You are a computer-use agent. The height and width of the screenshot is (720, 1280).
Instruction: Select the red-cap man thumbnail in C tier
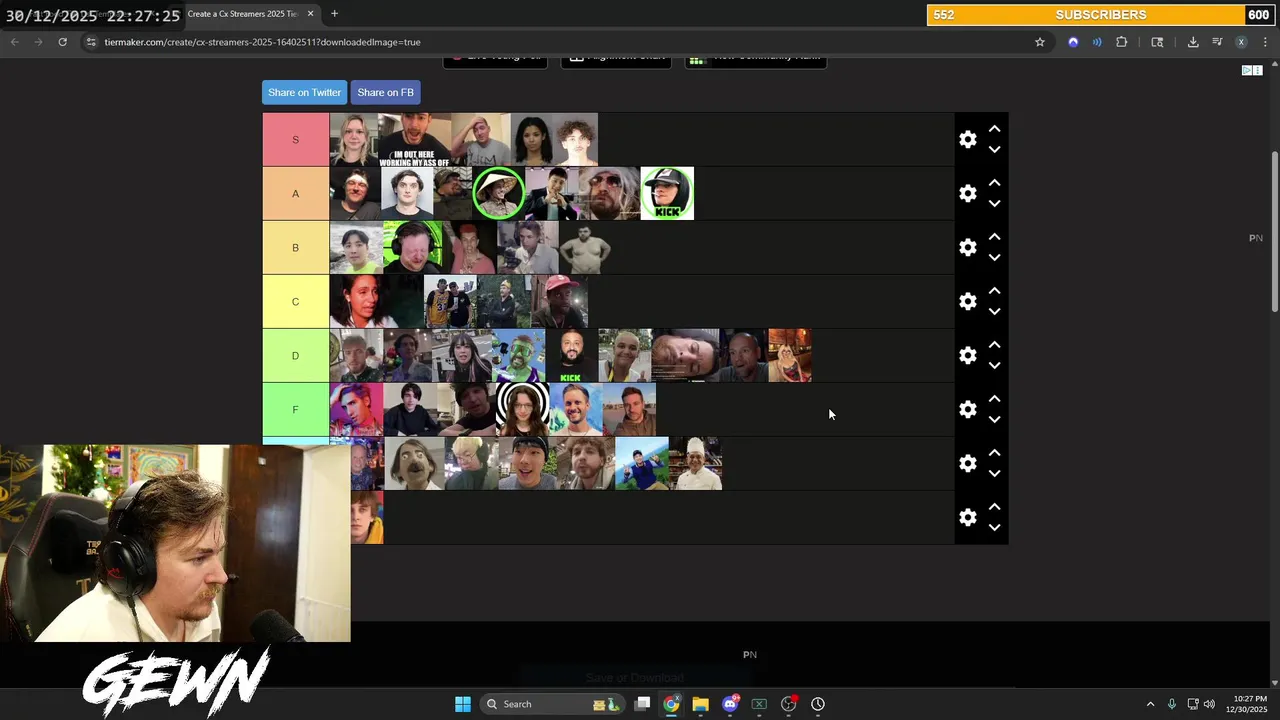click(560, 301)
